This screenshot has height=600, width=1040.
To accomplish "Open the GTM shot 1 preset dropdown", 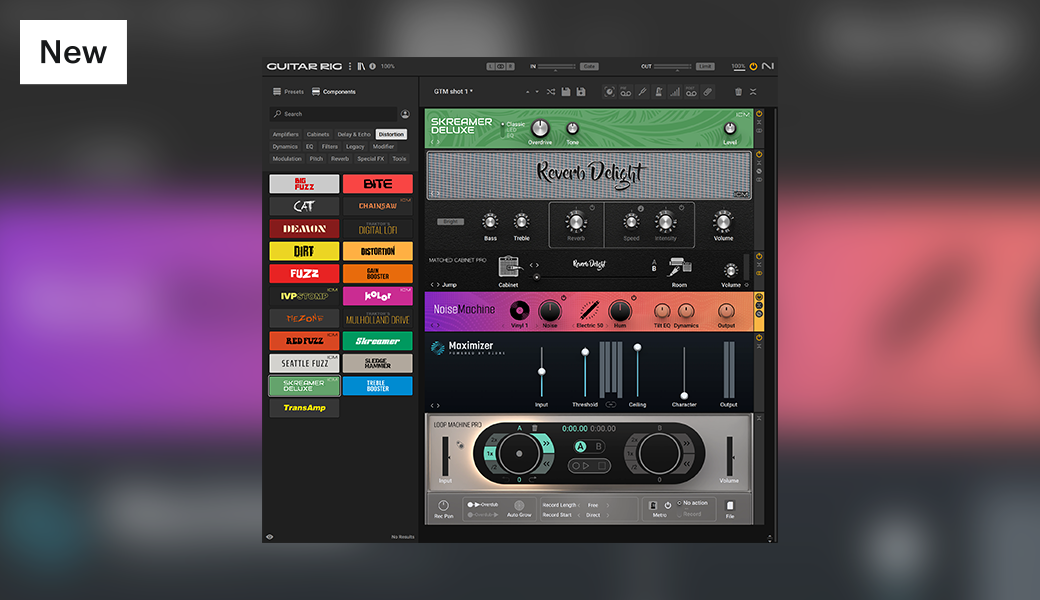I will 454,91.
